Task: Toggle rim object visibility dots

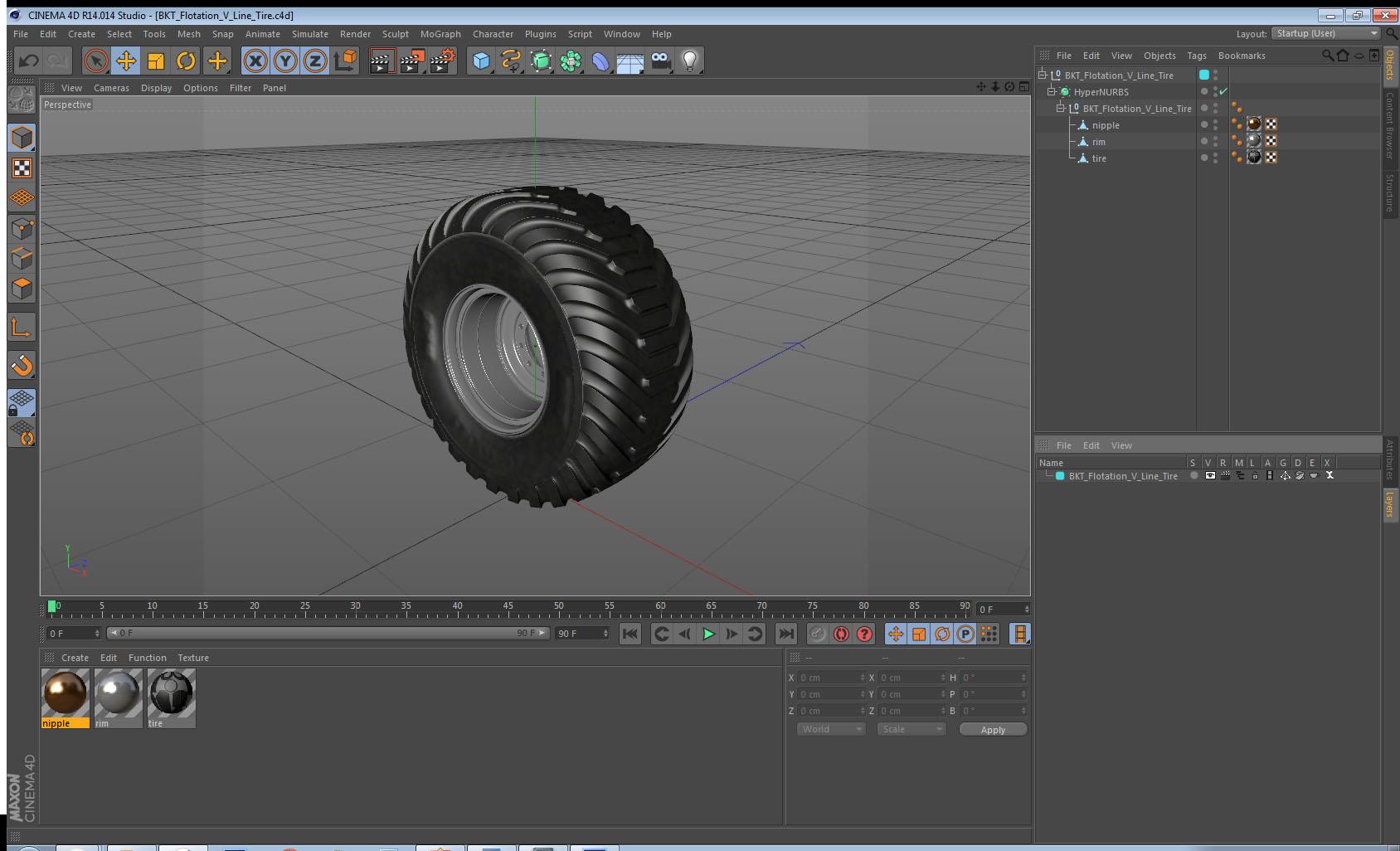Action: 1215,141
